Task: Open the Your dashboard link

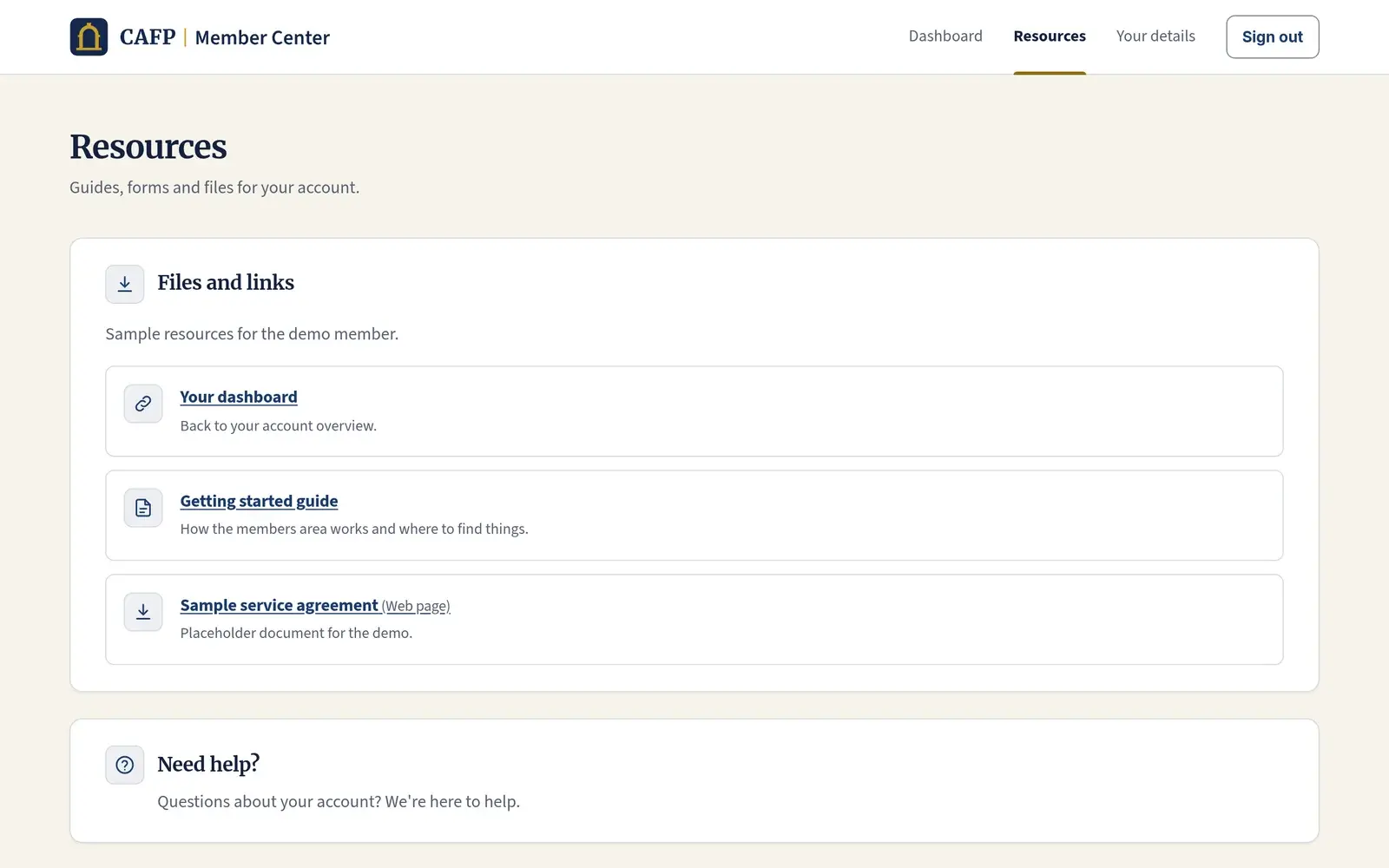Action: (239, 397)
